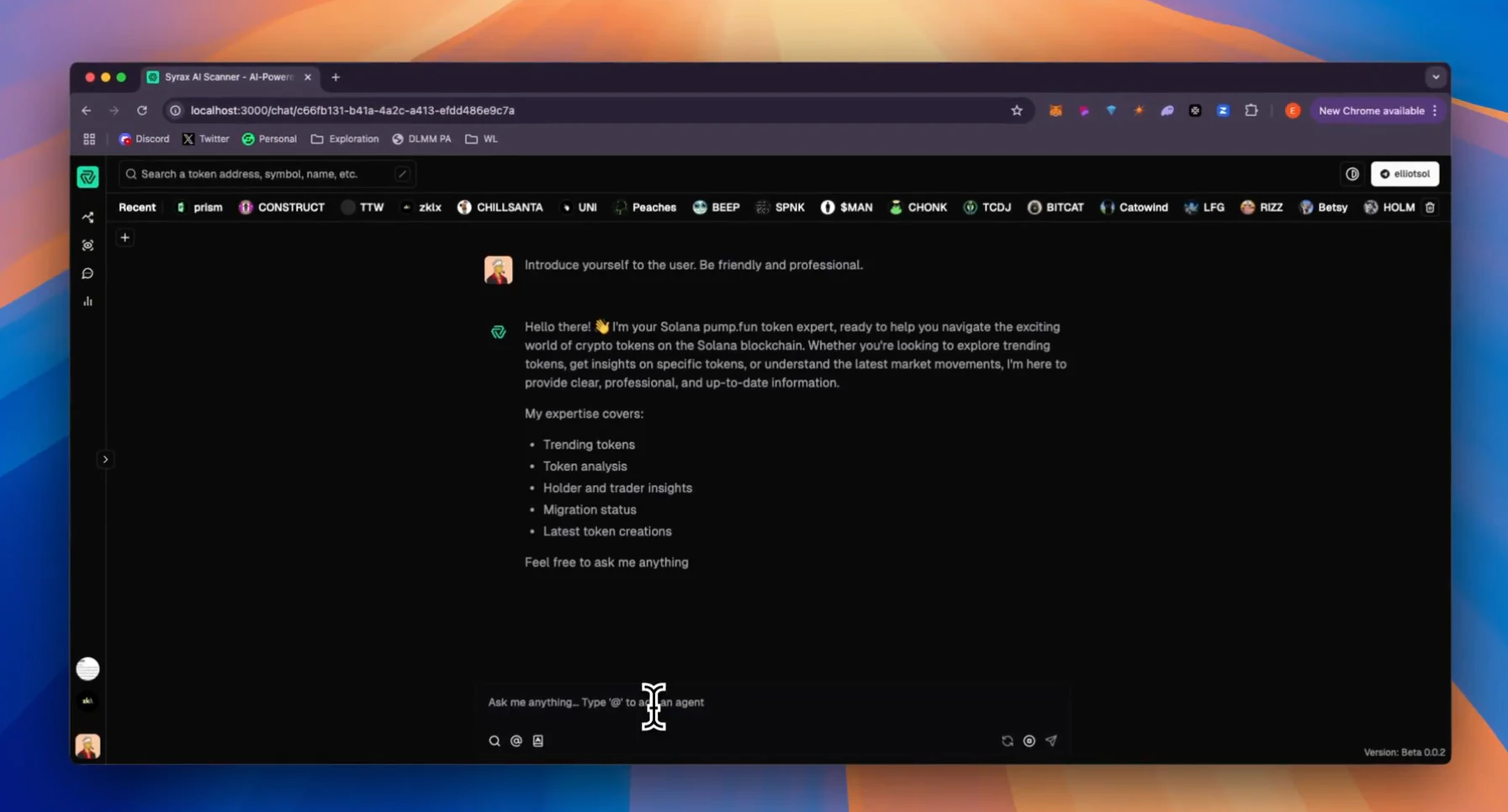Add a new chat with plus button

pyautogui.click(x=124, y=238)
